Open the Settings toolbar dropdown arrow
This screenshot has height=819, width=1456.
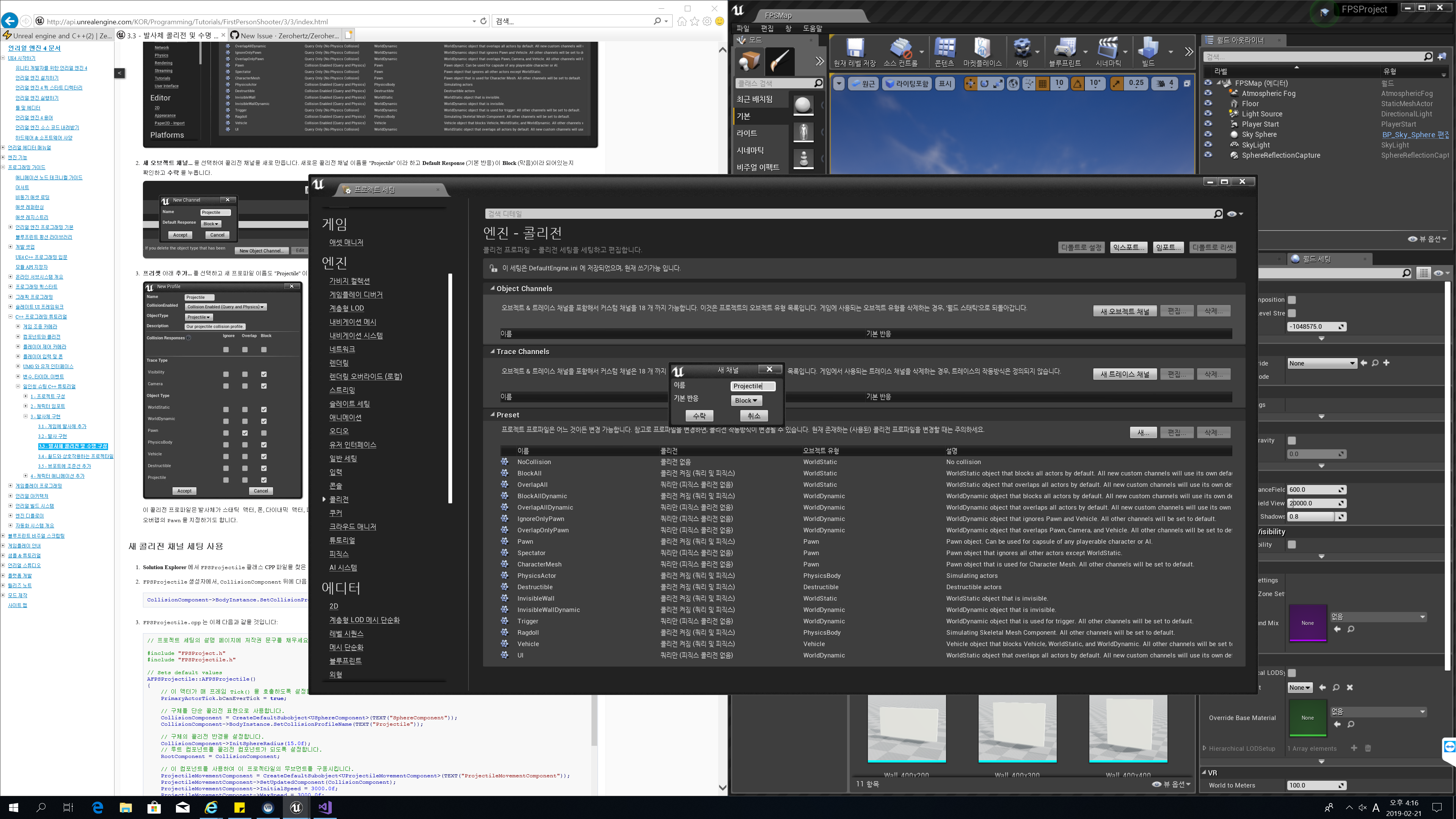click(x=1037, y=52)
